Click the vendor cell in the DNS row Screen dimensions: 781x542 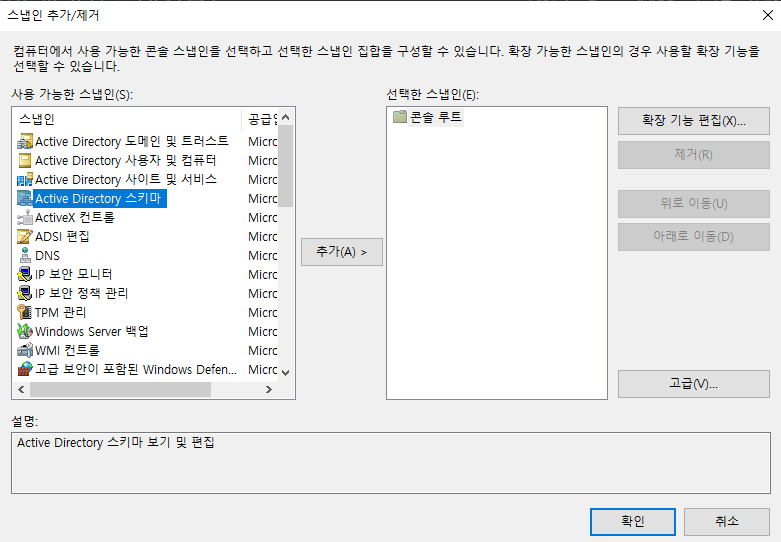262,256
